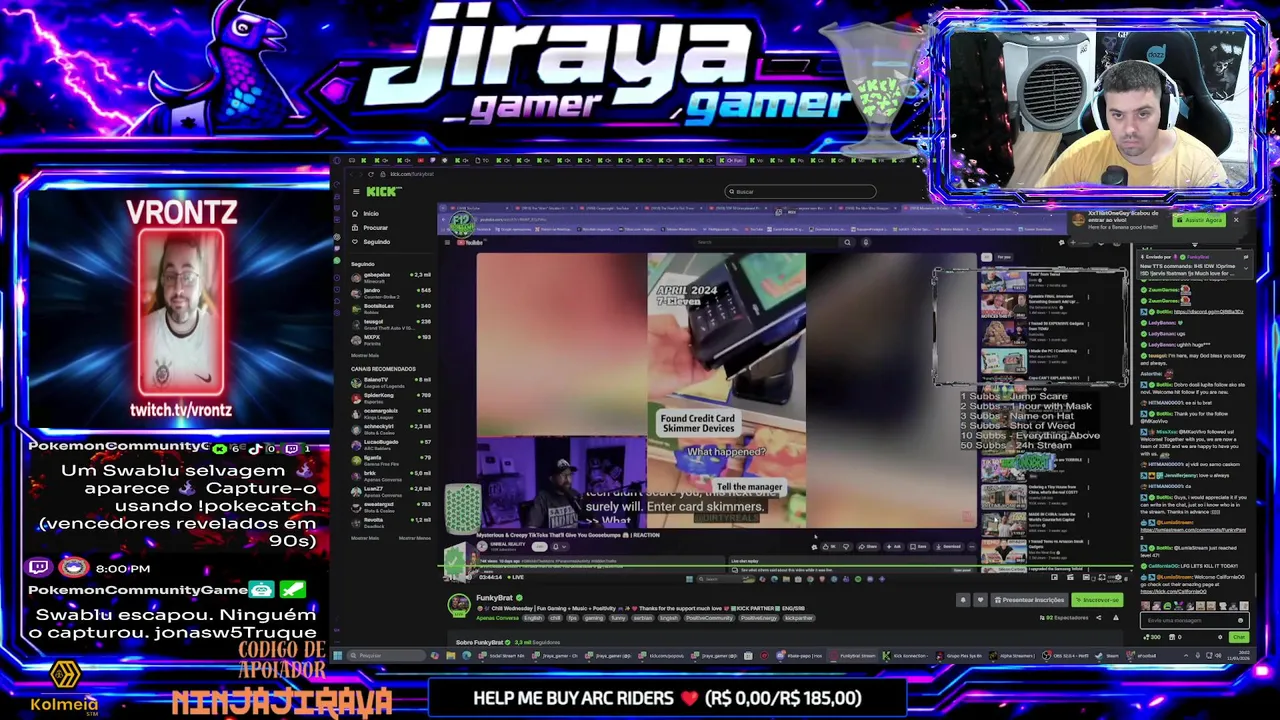The image size is (1280, 720).
Task: Click the Windows taskbar Pesquisar search box
Action: 384,656
